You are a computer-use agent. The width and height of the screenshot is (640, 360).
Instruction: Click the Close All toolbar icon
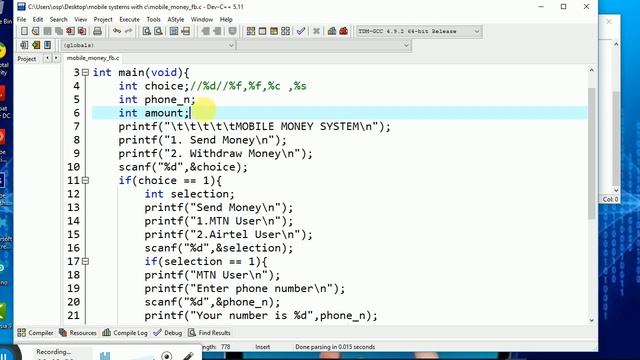82,31
